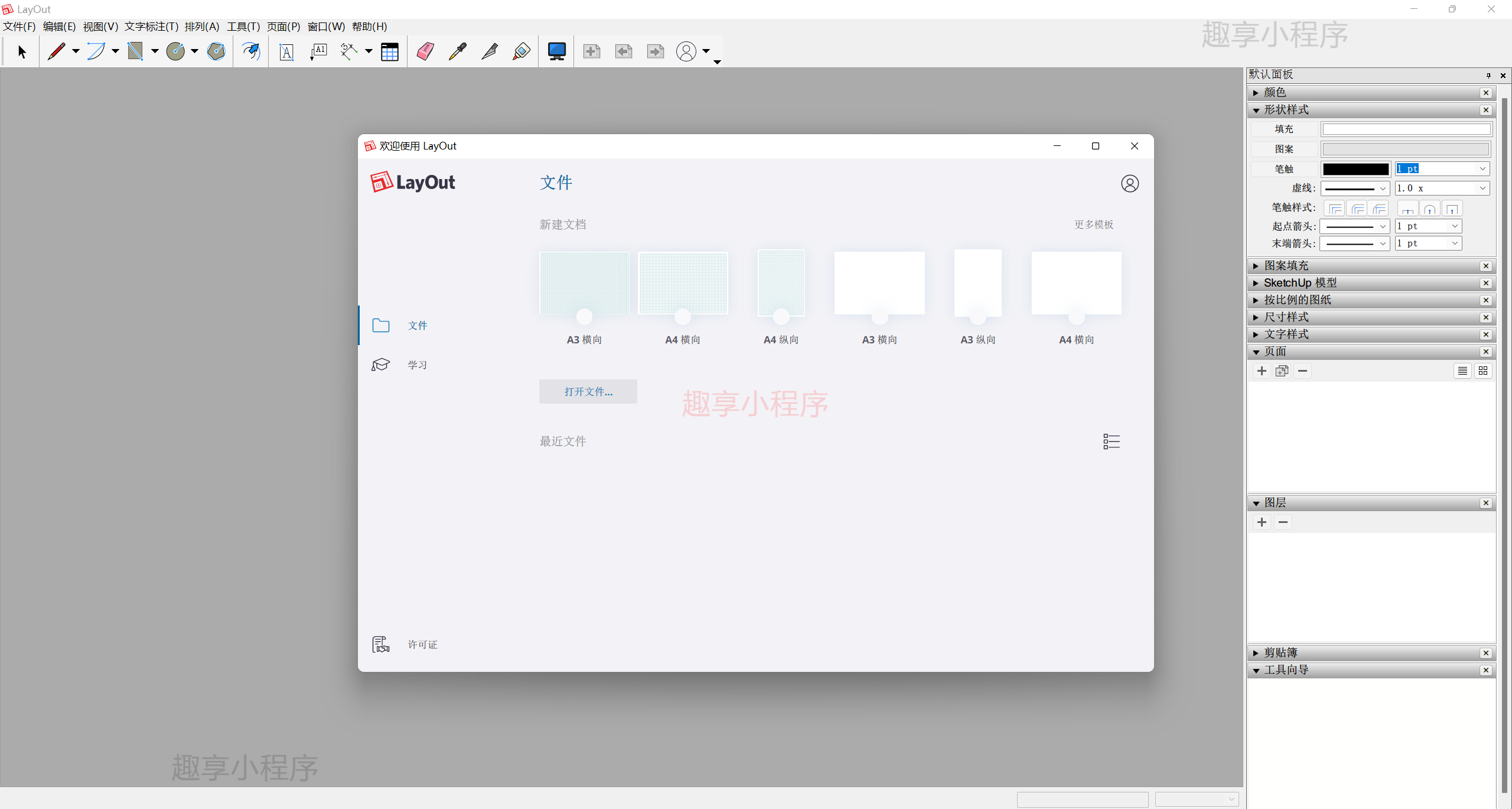
Task: Open the 视图(V) menu
Action: [100, 27]
